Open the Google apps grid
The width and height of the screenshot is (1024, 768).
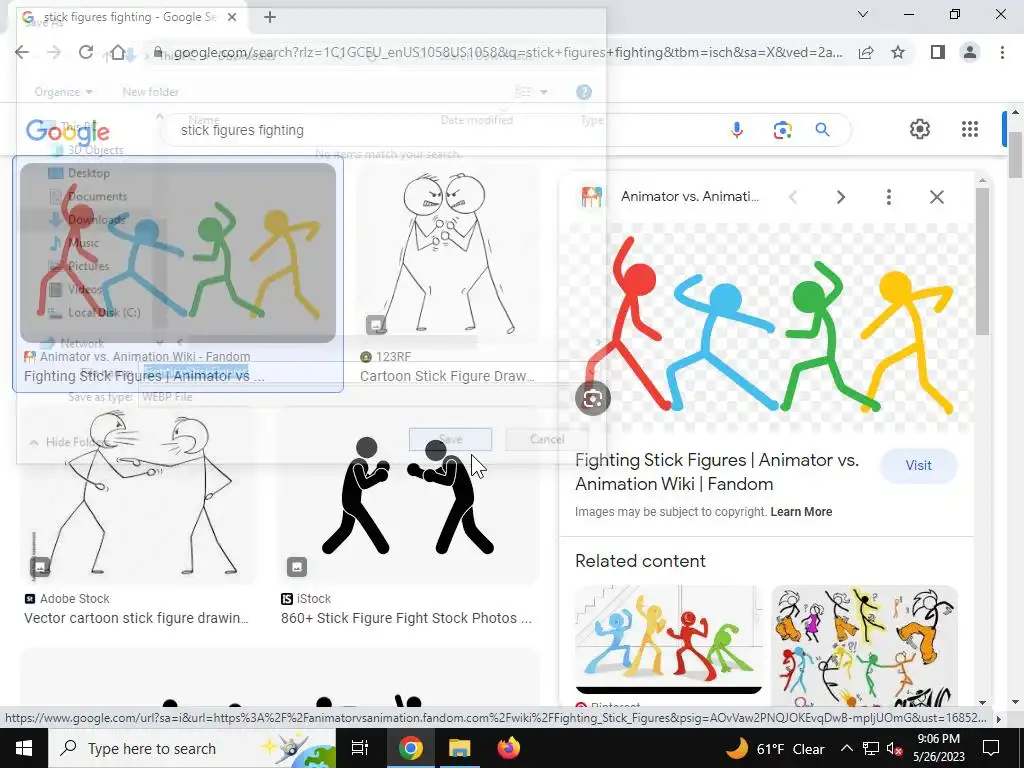point(970,129)
